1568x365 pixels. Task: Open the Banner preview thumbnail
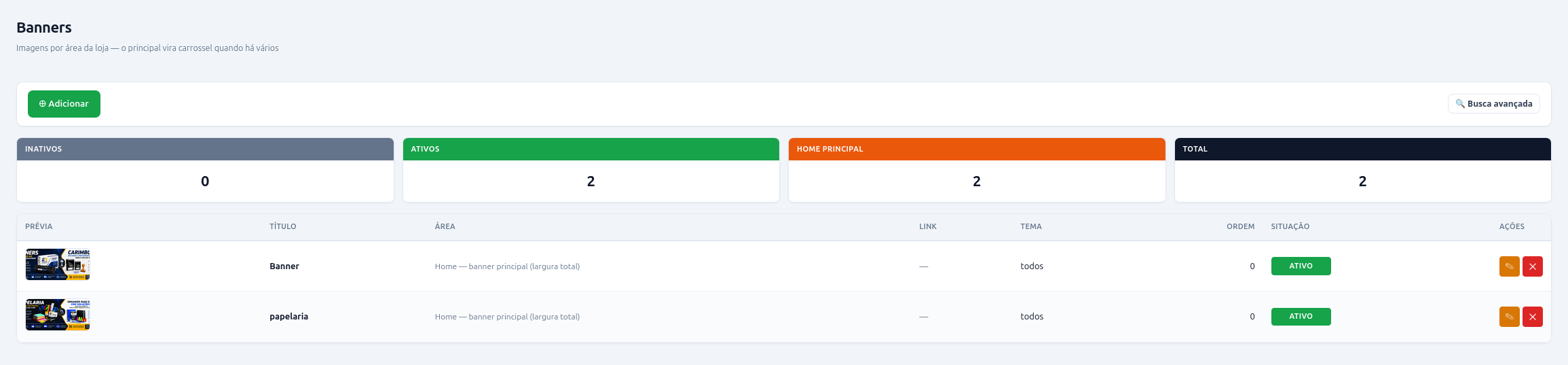pyautogui.click(x=58, y=264)
